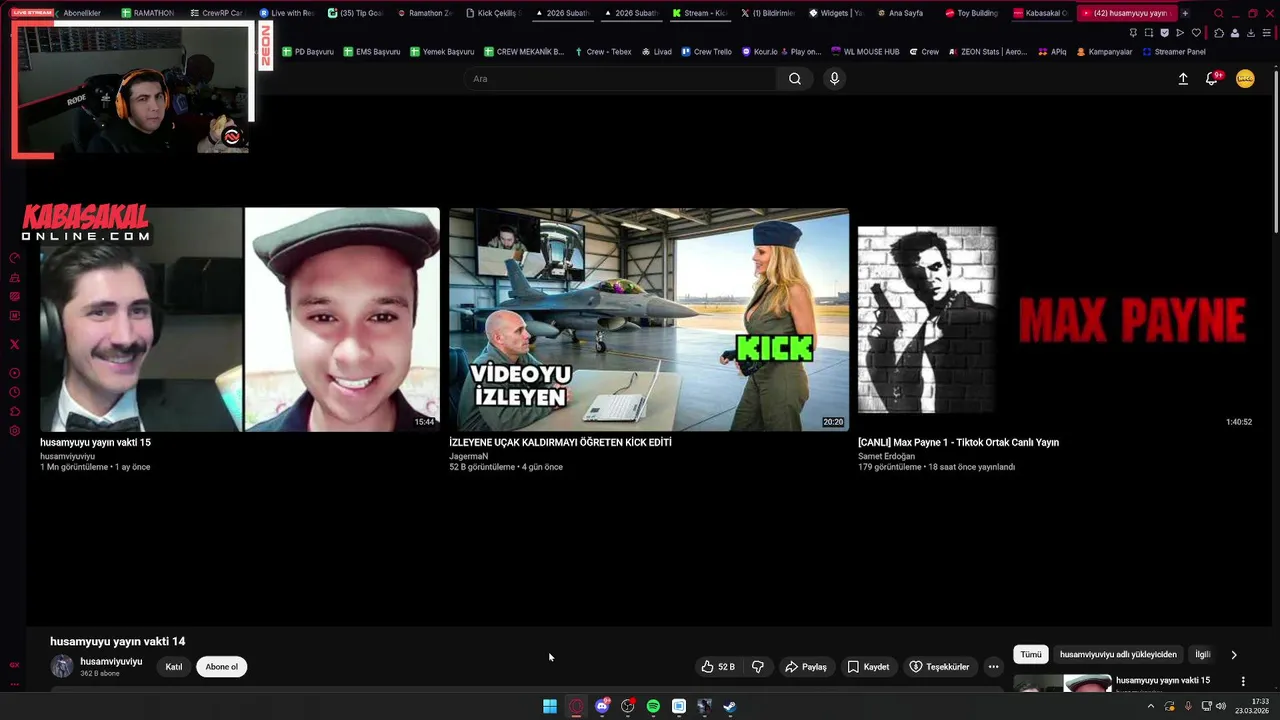Open options menu for sidebar husamyuyu yayın vakti 15

coord(1243,681)
